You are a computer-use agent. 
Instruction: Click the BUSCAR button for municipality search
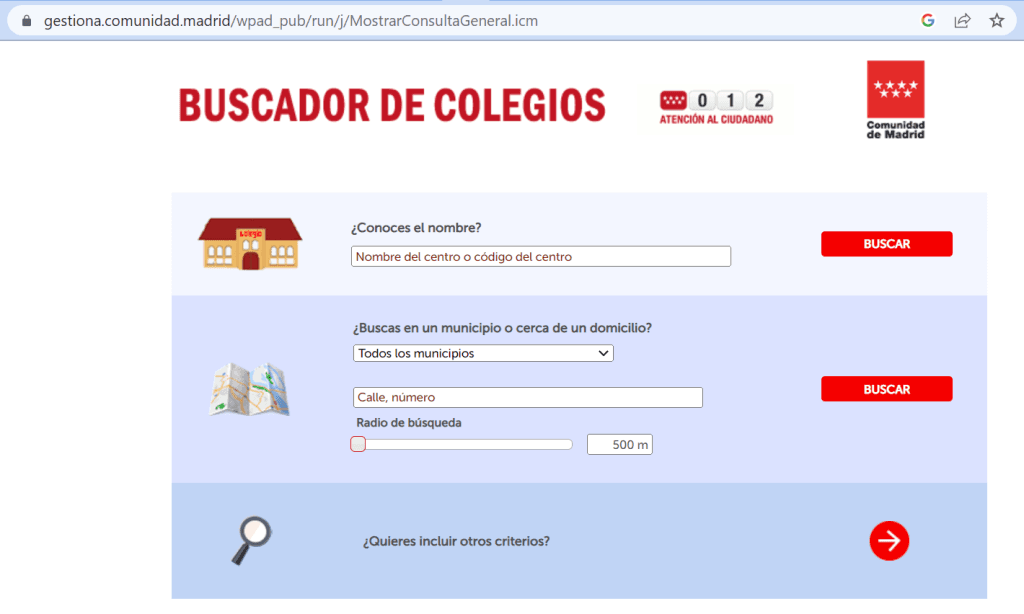[x=886, y=389]
